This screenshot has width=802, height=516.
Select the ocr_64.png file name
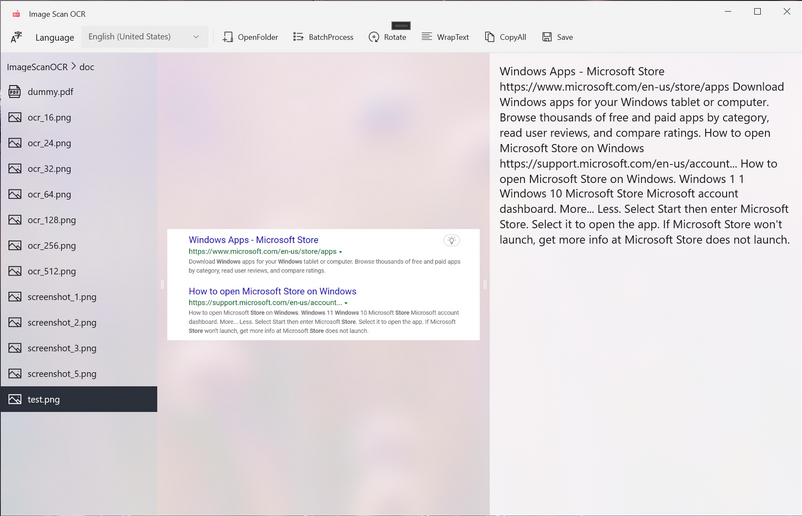click(49, 194)
